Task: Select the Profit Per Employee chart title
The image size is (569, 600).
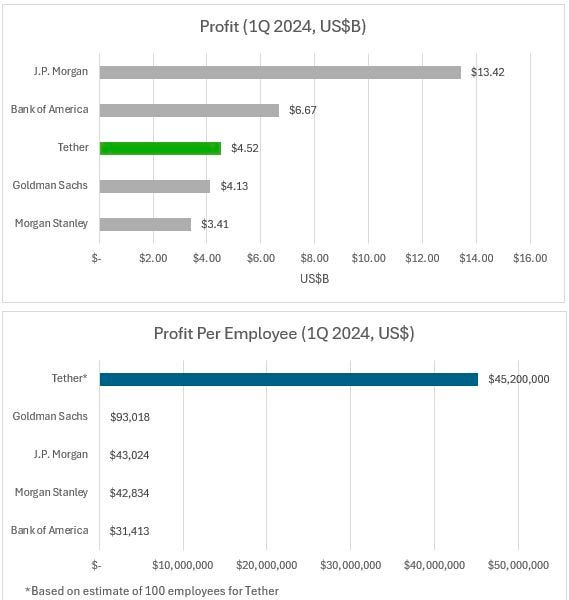Action: click(x=284, y=333)
